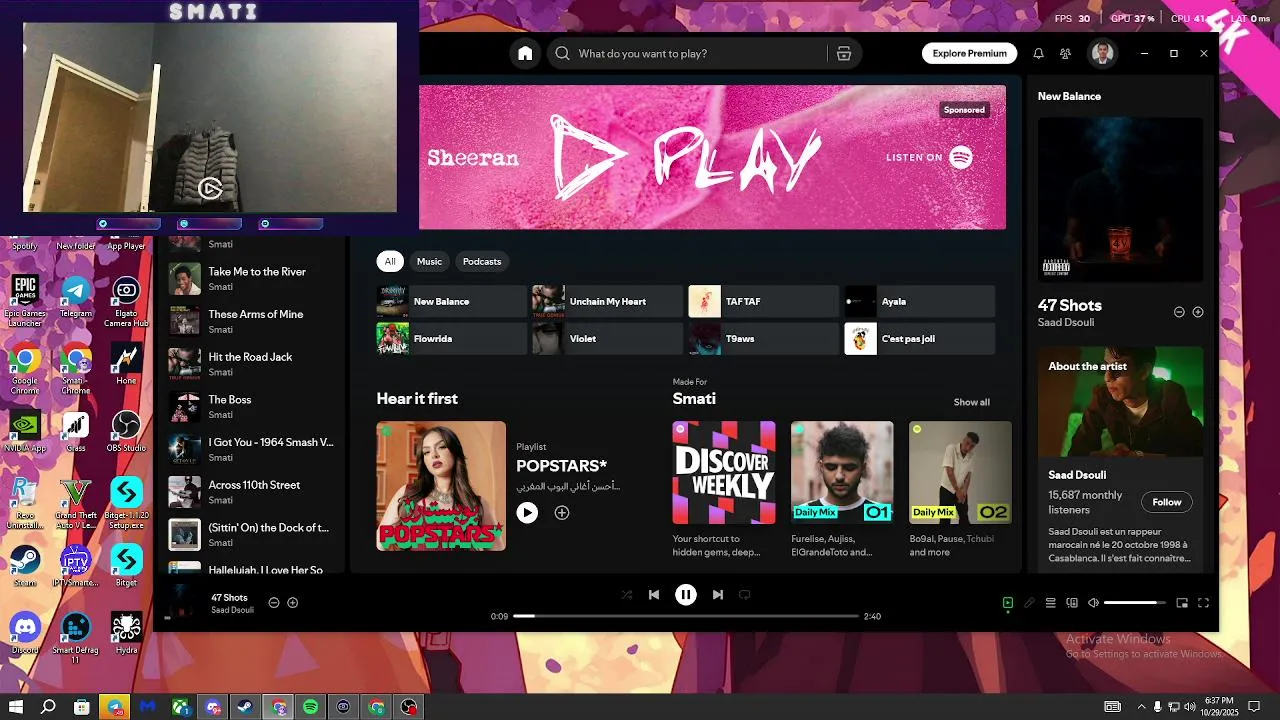Pause the current song

686,595
